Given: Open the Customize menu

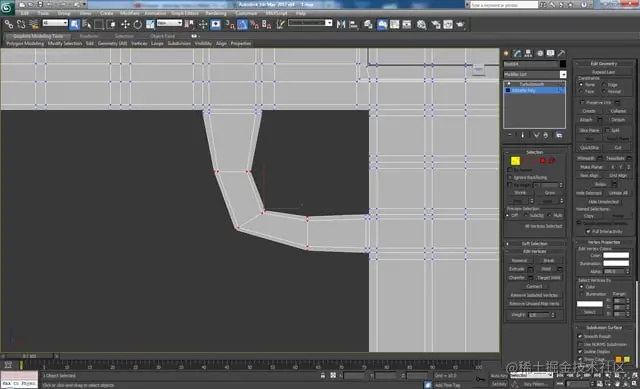Looking at the screenshot, I should 246,13.
